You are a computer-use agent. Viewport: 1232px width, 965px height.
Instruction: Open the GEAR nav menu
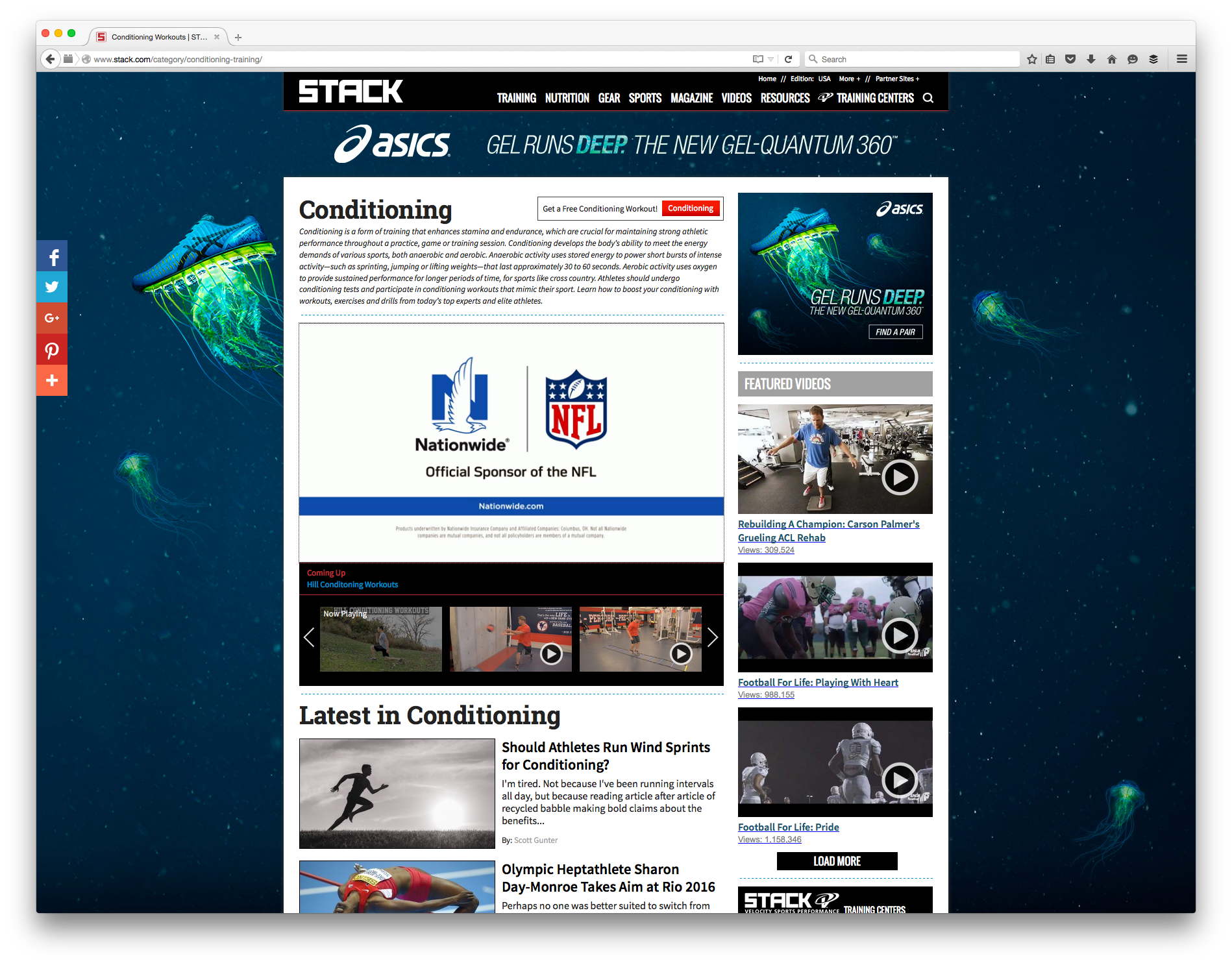(609, 98)
